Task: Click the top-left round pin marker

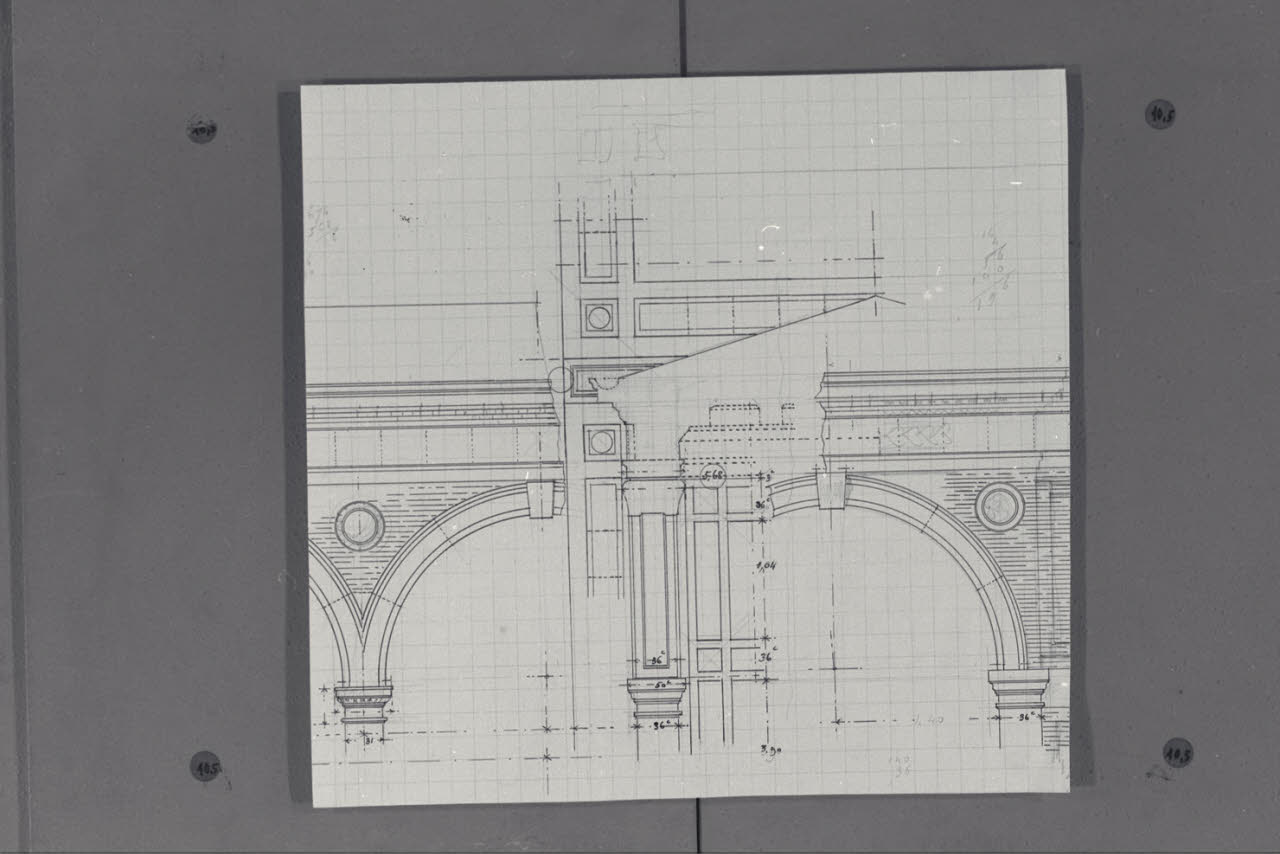Action: point(201,129)
